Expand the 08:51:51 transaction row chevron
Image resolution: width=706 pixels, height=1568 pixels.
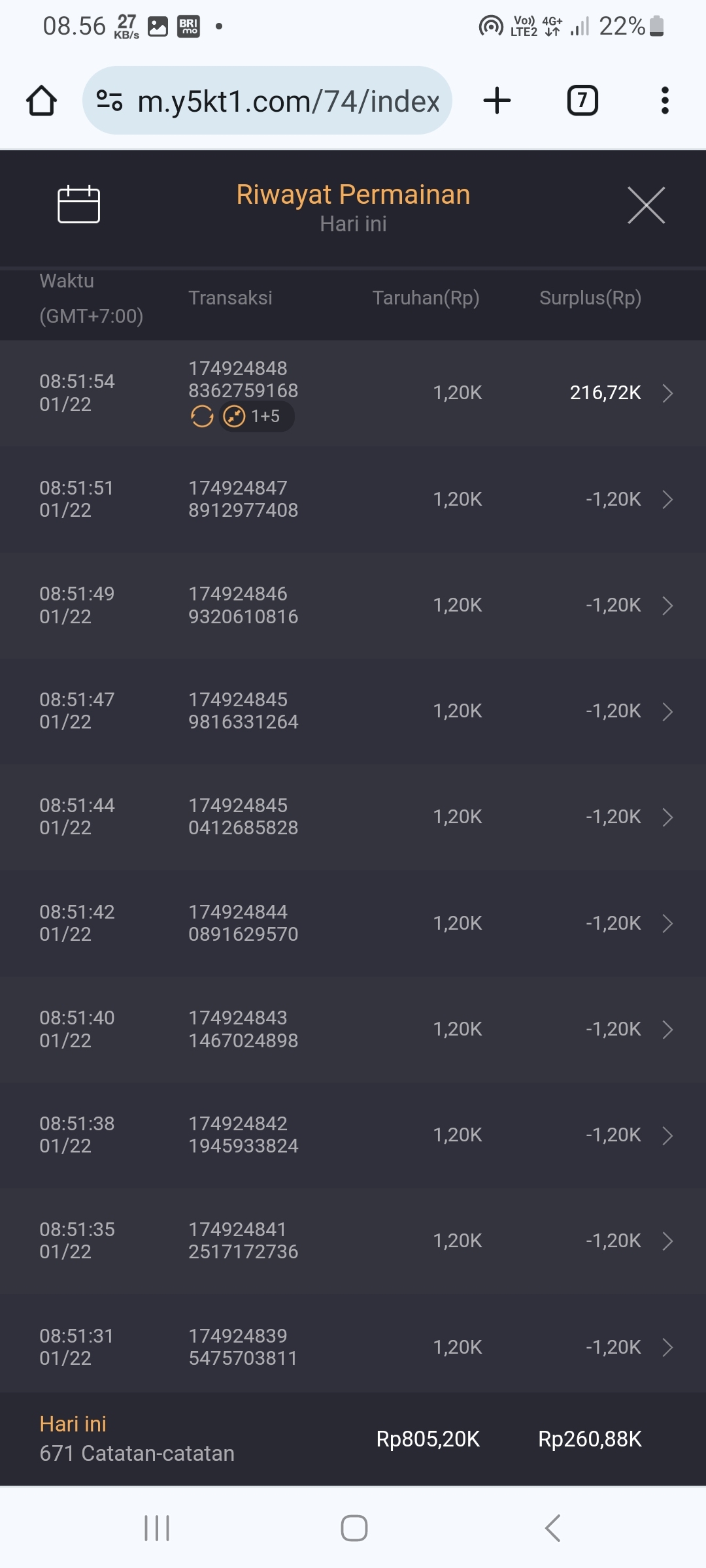(667, 500)
